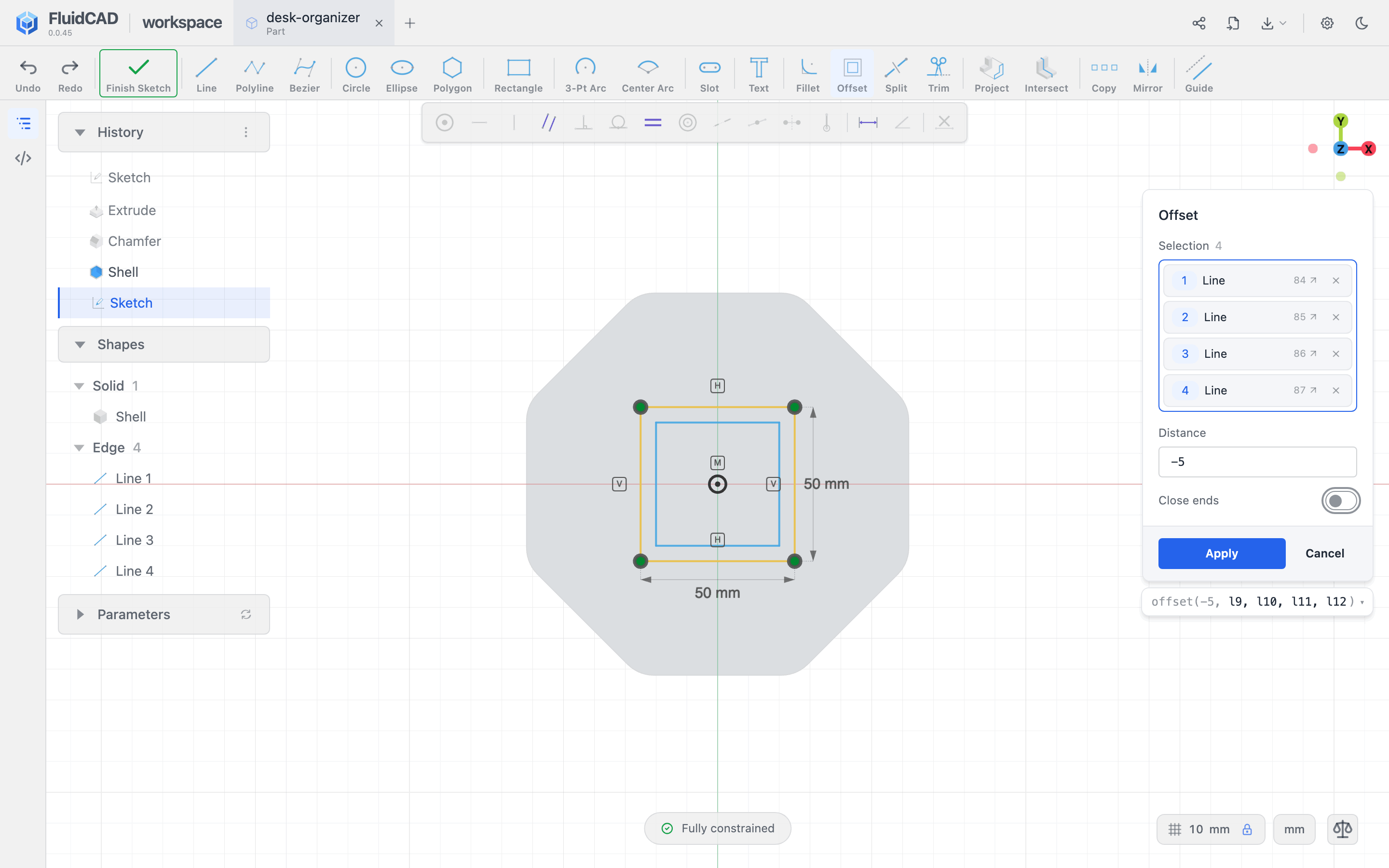This screenshot has height=868, width=1389.
Task: Select the Rectangle tool
Action: (518, 75)
